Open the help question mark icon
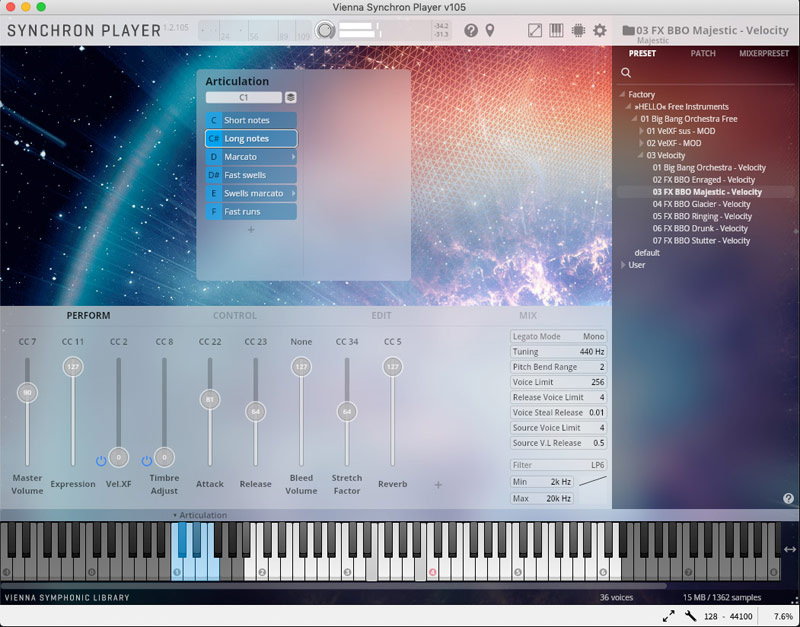 tap(471, 31)
